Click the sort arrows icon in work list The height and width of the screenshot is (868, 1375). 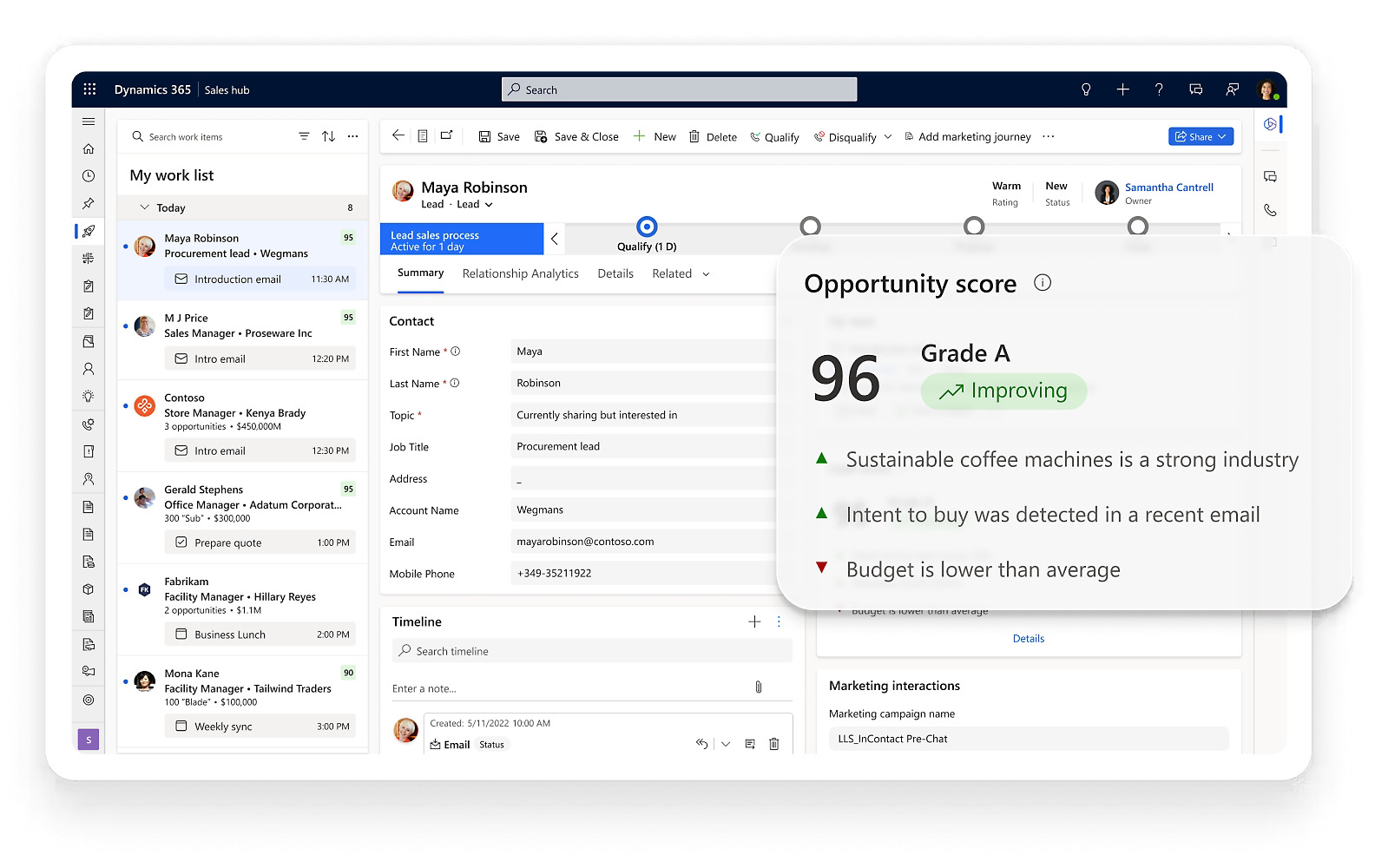328,136
